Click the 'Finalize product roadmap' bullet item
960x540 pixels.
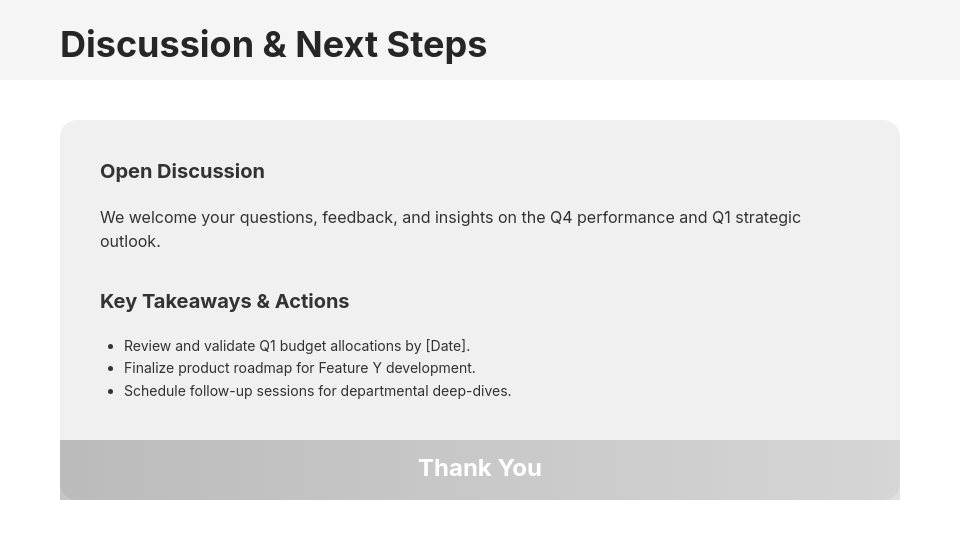[x=299, y=368]
